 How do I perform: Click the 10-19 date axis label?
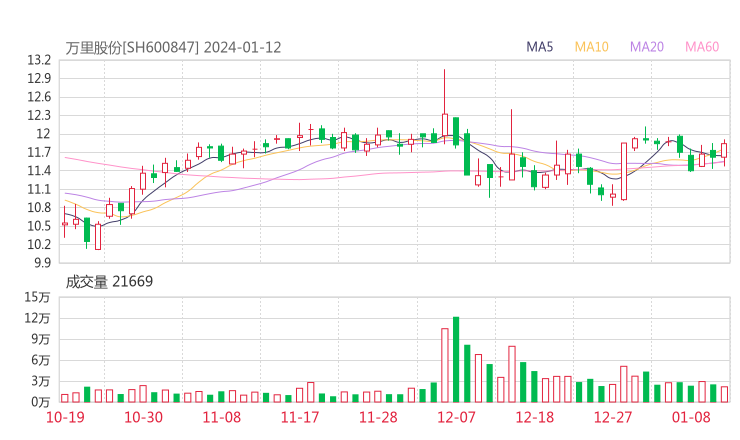(x=65, y=417)
